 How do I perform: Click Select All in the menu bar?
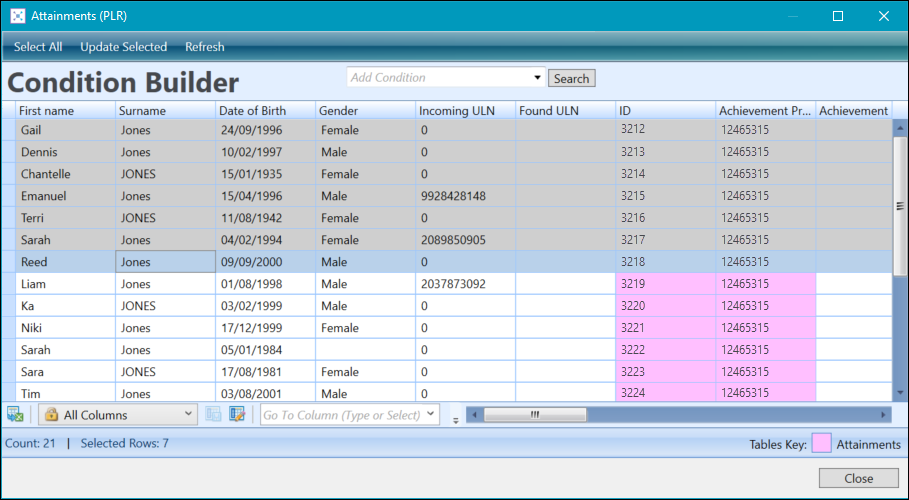[38, 47]
